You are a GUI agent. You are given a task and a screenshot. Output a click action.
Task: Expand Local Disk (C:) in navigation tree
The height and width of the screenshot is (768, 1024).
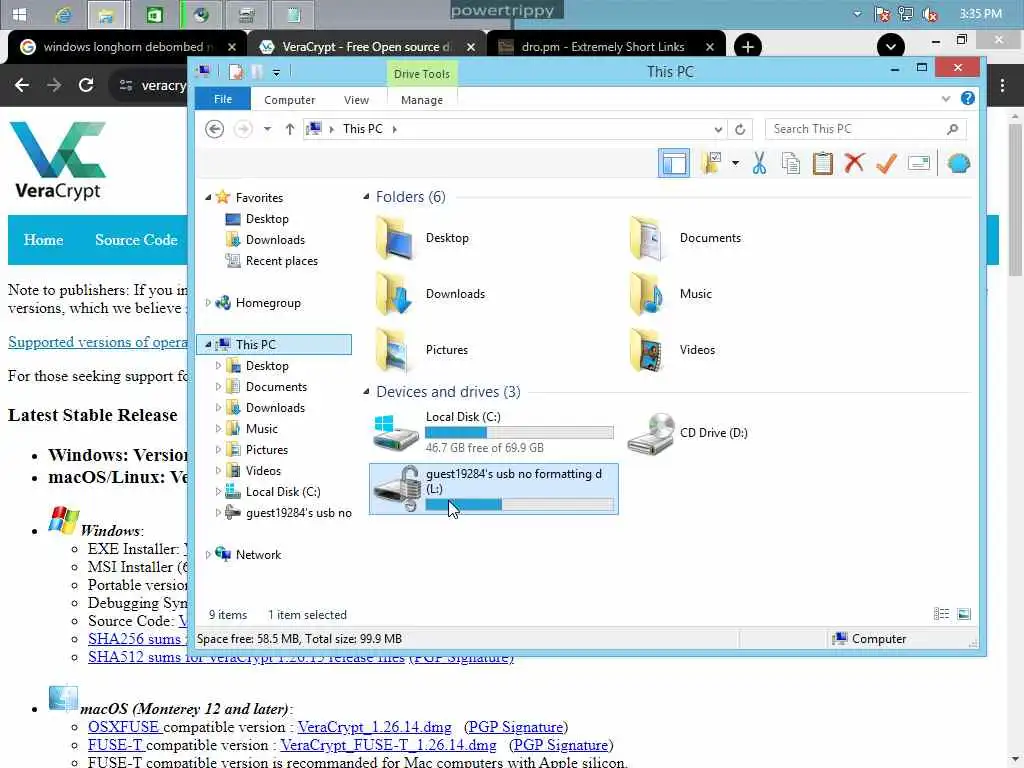[218, 492]
